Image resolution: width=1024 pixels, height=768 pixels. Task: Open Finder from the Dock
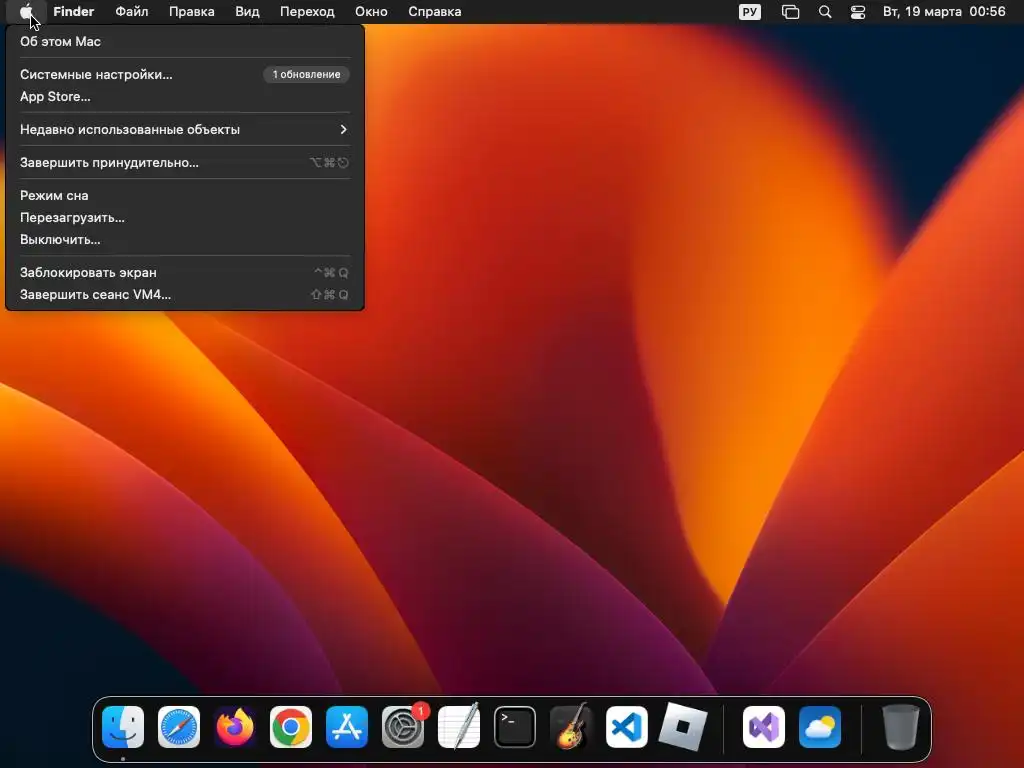point(123,727)
